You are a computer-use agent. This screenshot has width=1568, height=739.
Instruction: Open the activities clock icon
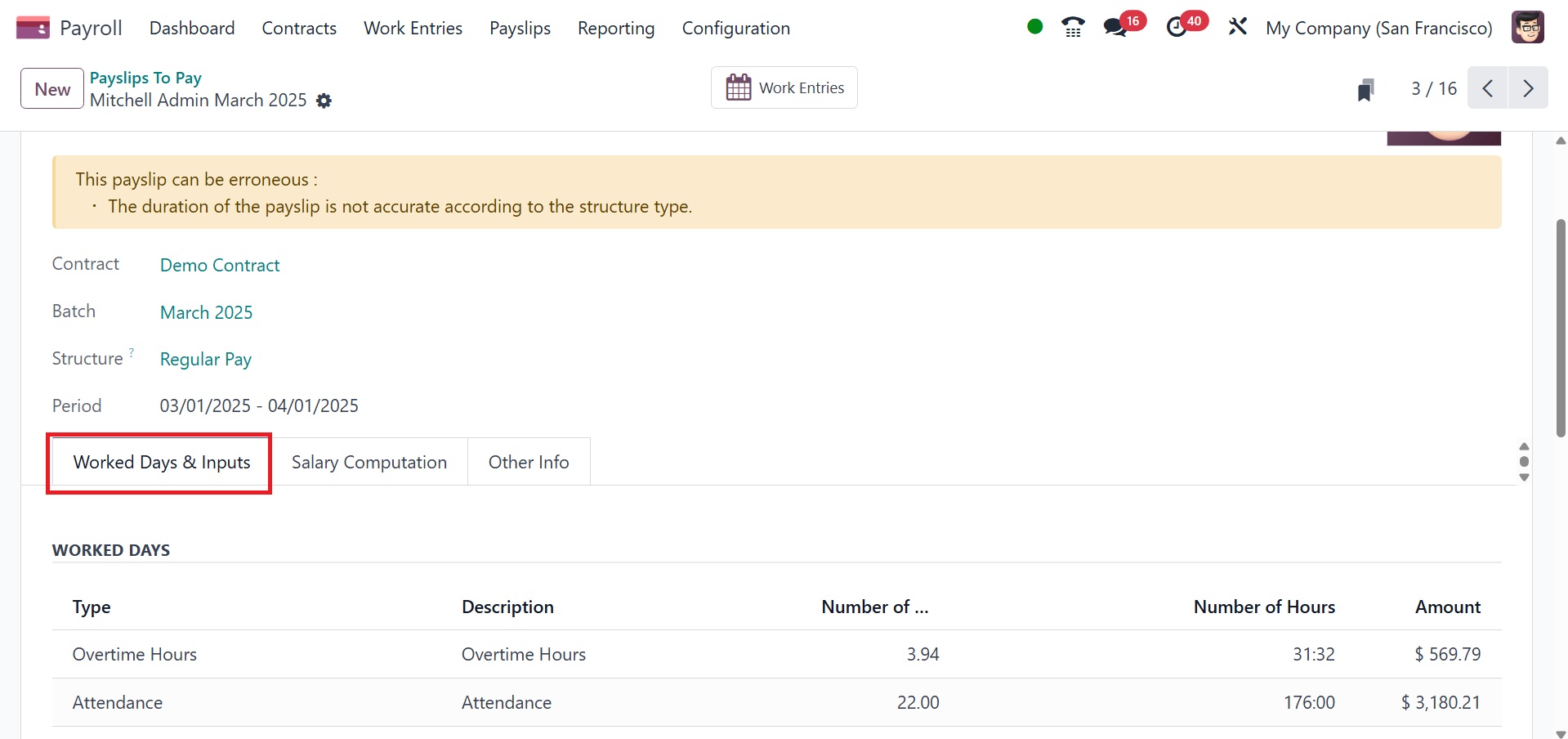click(x=1177, y=28)
